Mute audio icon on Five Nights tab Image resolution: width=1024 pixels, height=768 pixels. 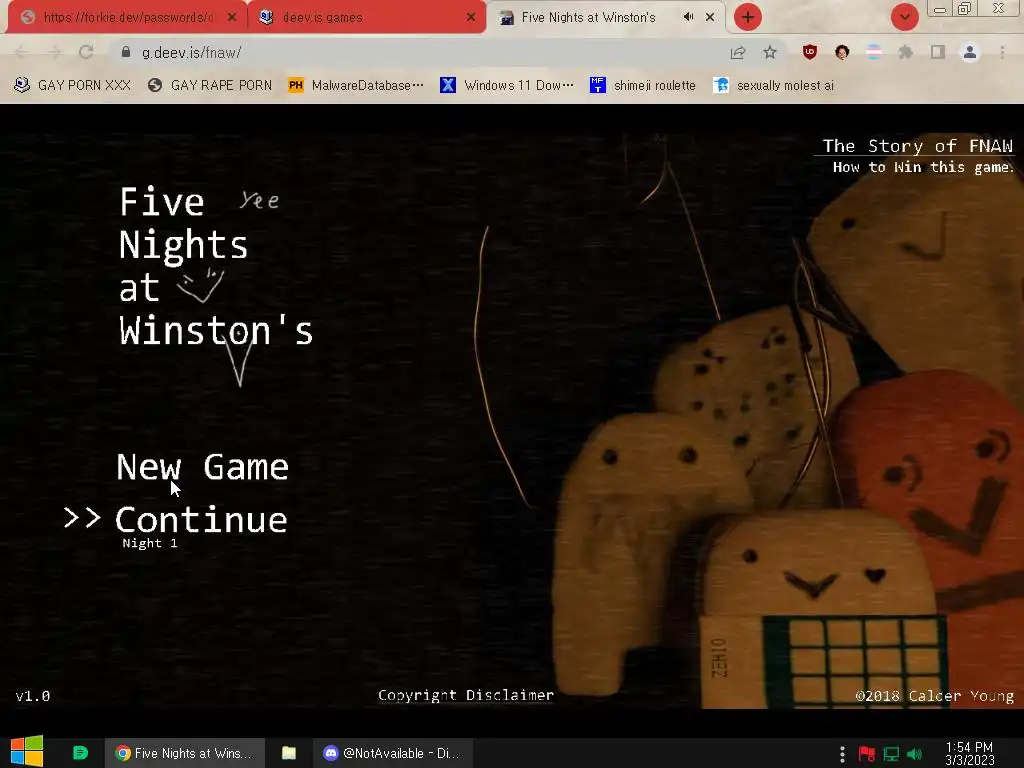[x=688, y=17]
